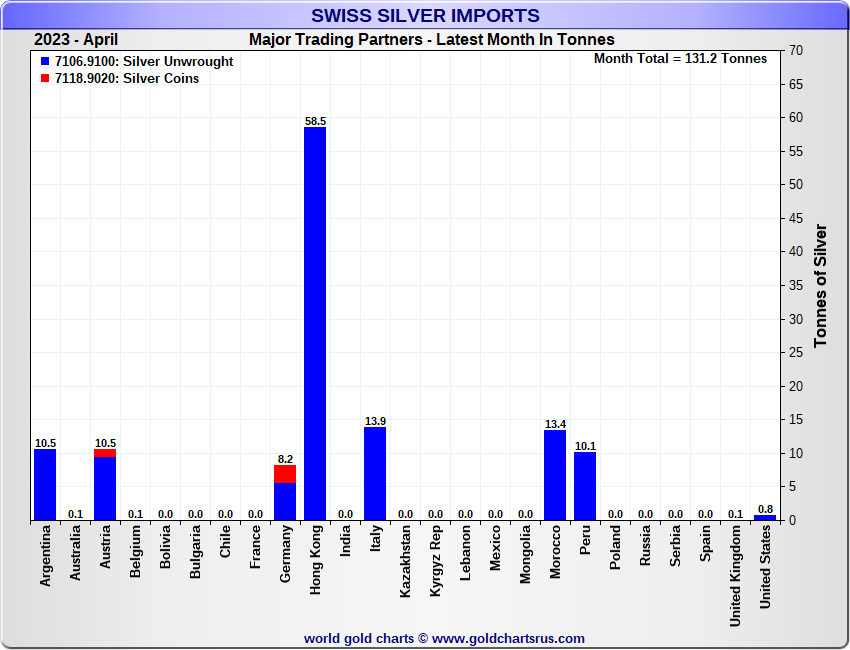Click the 7118.9020: Silver Coins legend text

point(126,79)
